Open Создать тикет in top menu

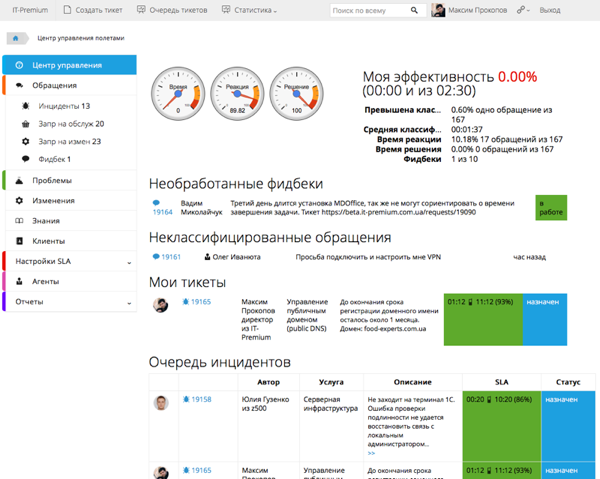pos(93,10)
